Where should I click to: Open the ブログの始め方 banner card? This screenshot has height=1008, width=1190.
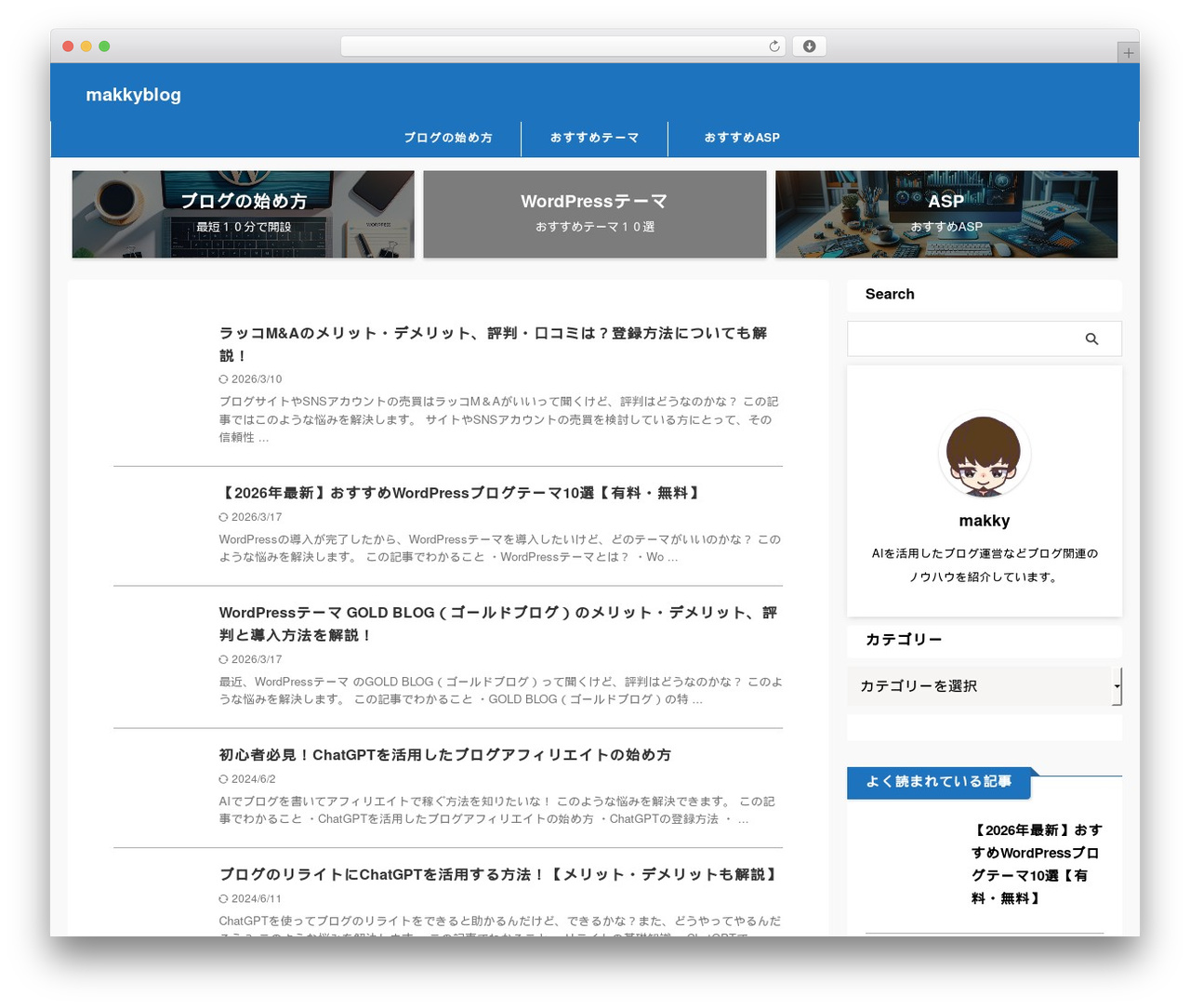click(244, 214)
